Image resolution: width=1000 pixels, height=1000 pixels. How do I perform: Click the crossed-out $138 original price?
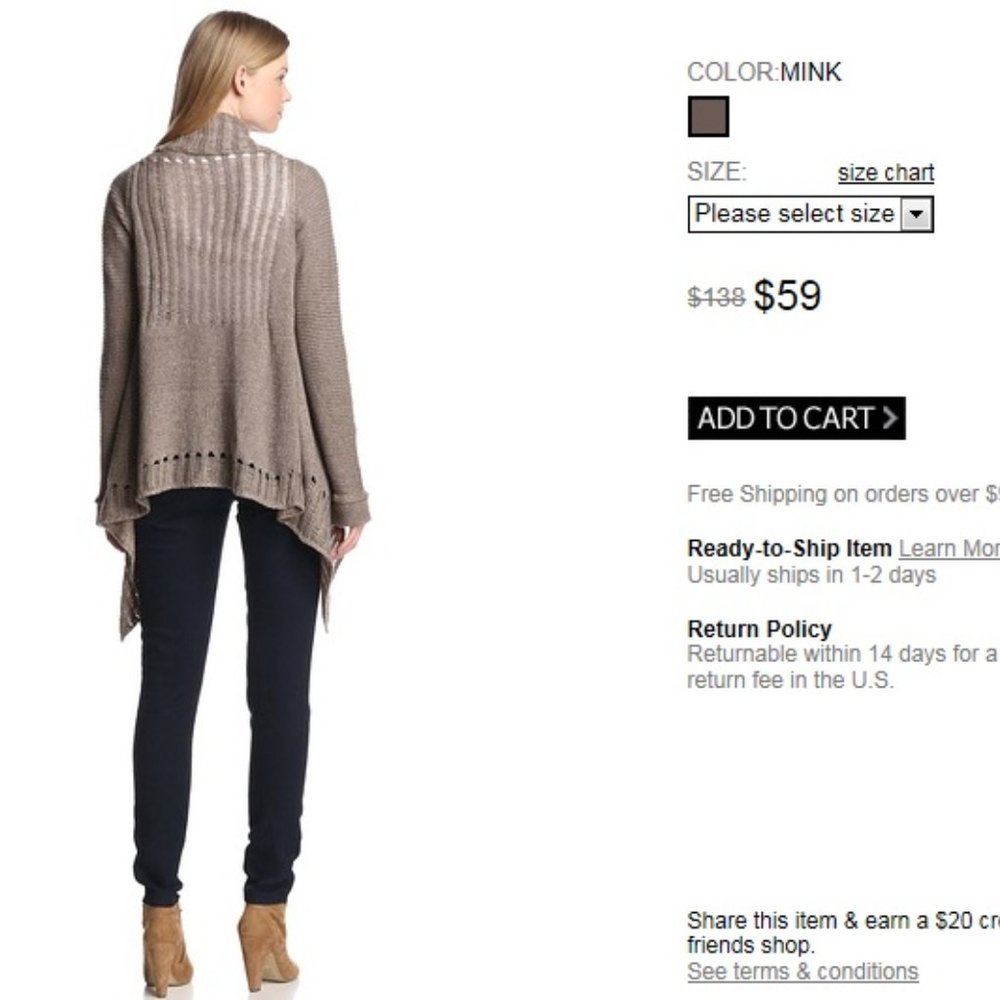point(716,297)
